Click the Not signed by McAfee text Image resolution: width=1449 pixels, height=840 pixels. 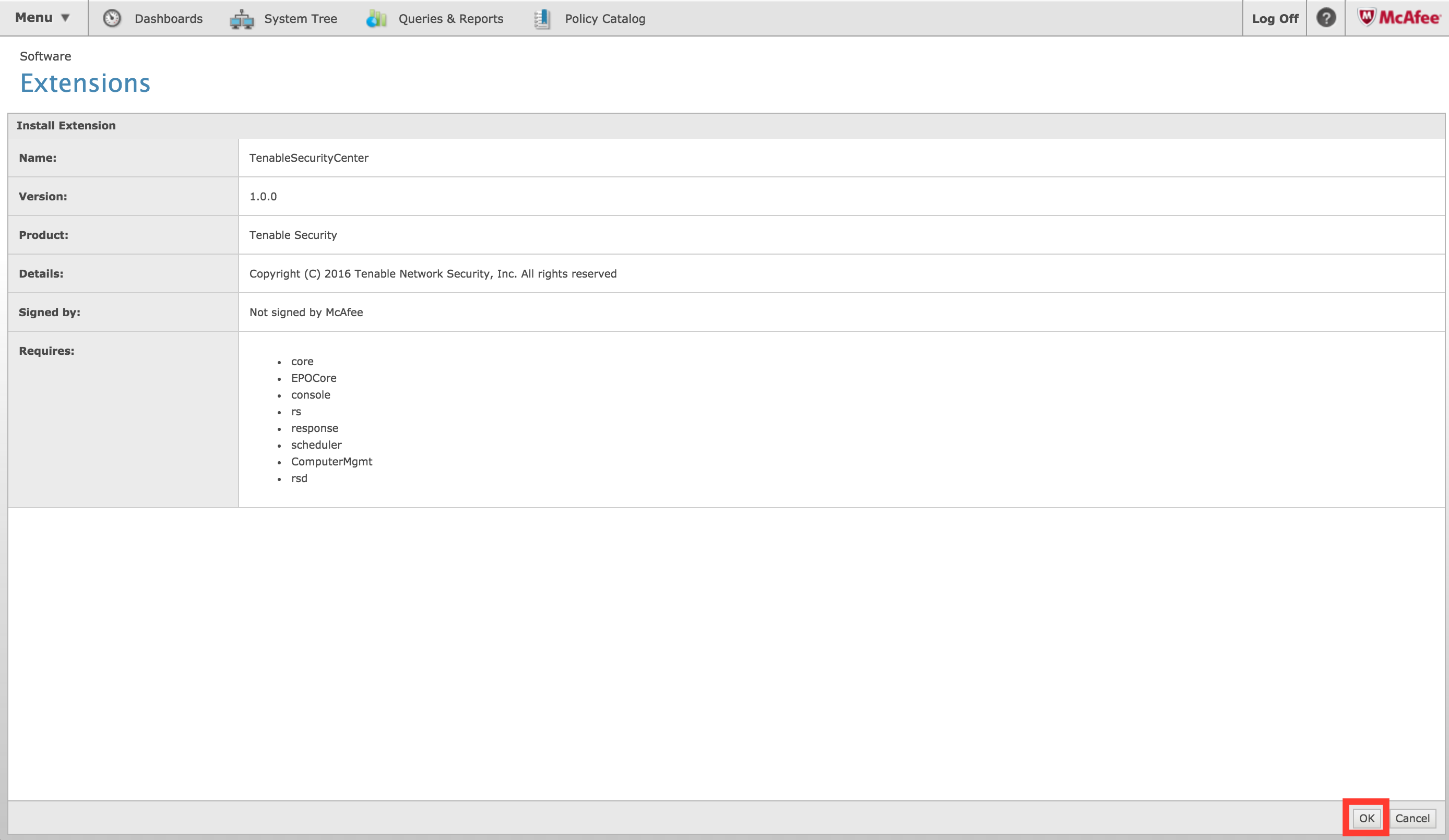click(x=306, y=312)
